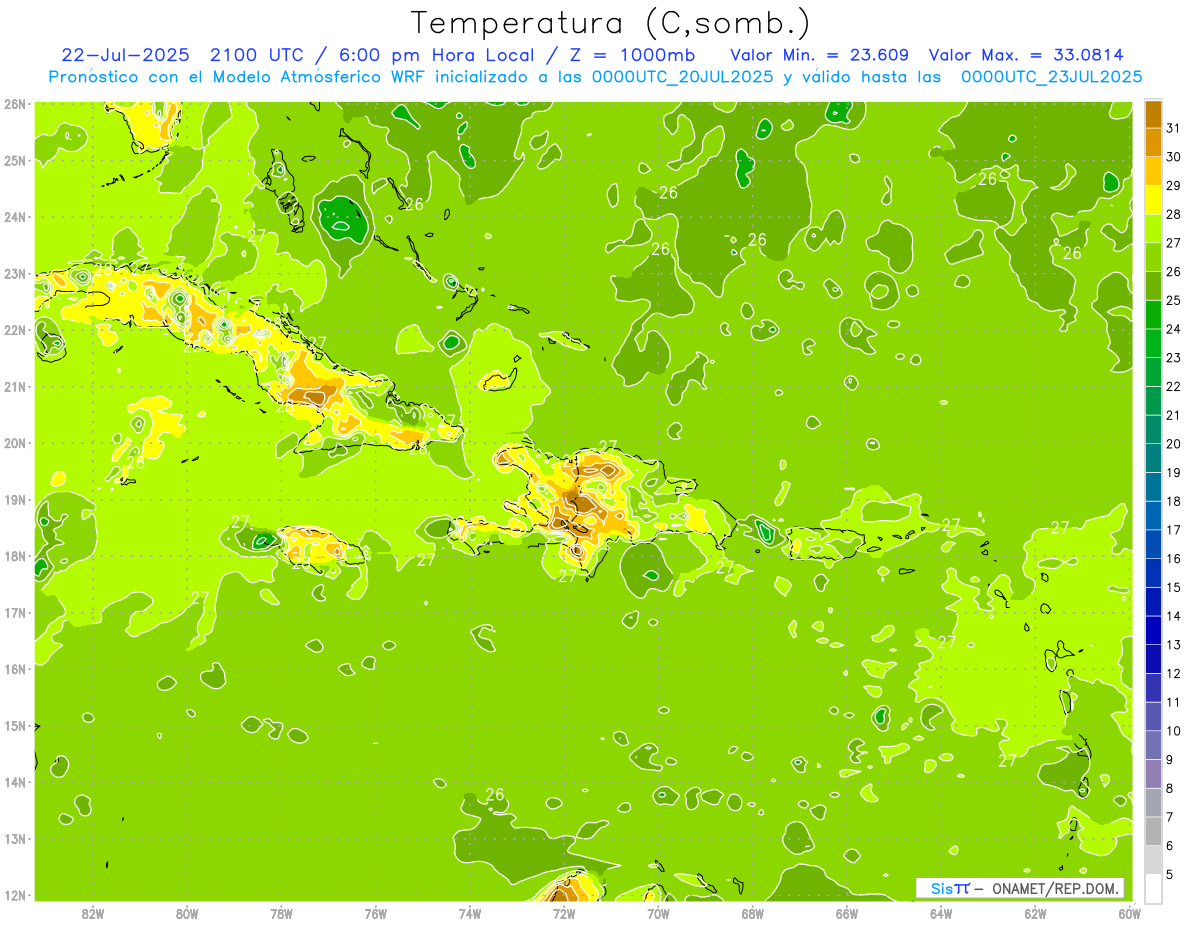Click the '70W' longitude axis label

(x=658, y=913)
